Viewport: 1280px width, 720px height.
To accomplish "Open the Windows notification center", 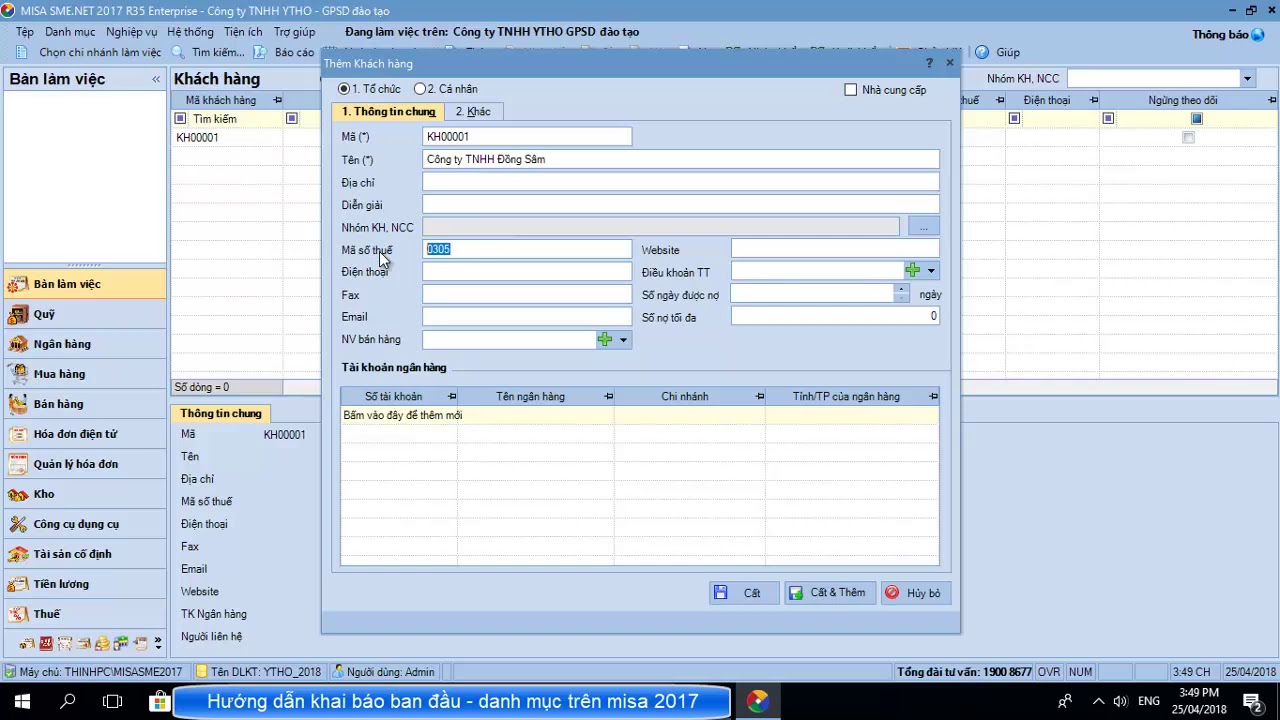I will click(1251, 701).
